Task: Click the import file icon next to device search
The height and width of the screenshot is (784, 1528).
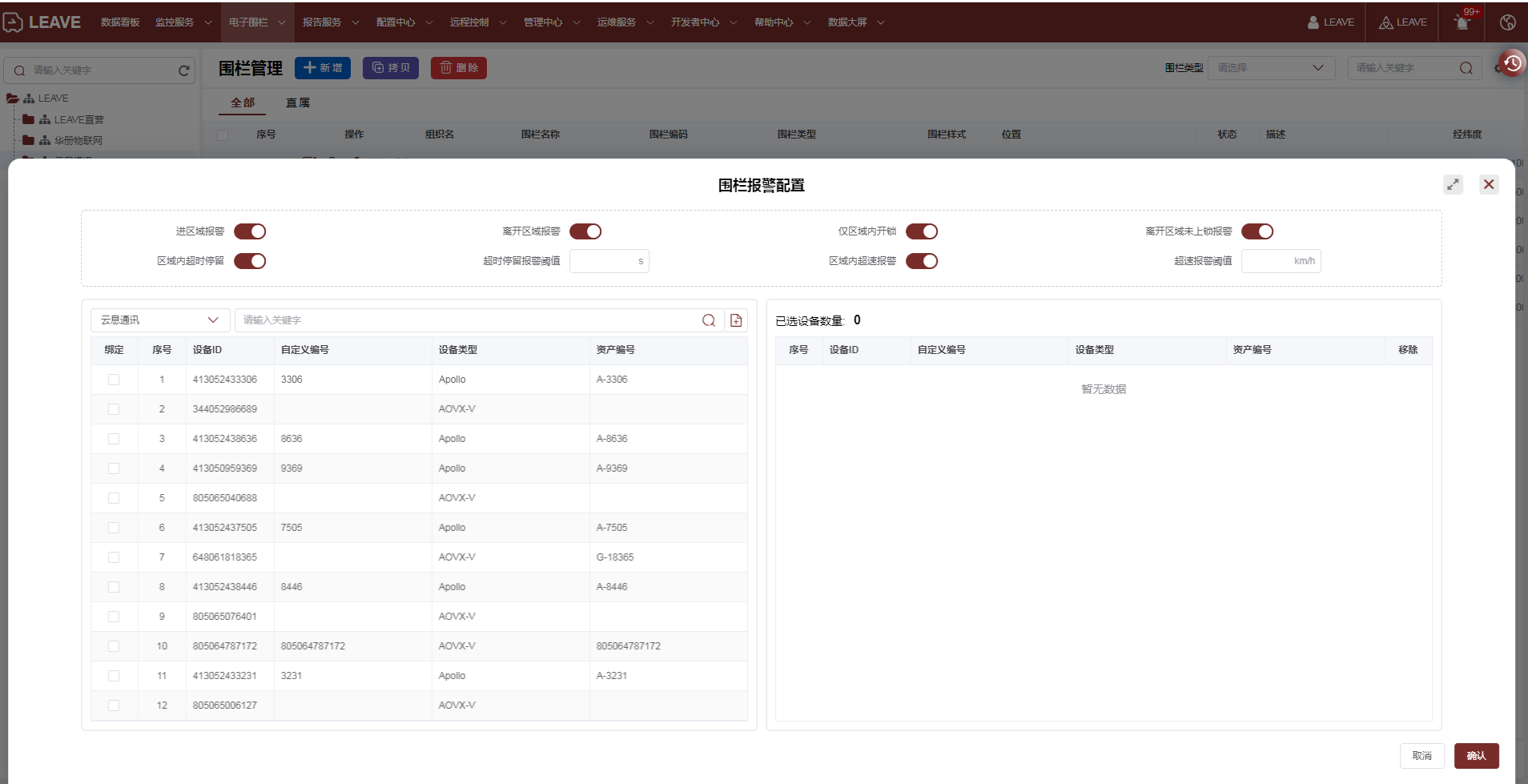Action: pos(736,320)
